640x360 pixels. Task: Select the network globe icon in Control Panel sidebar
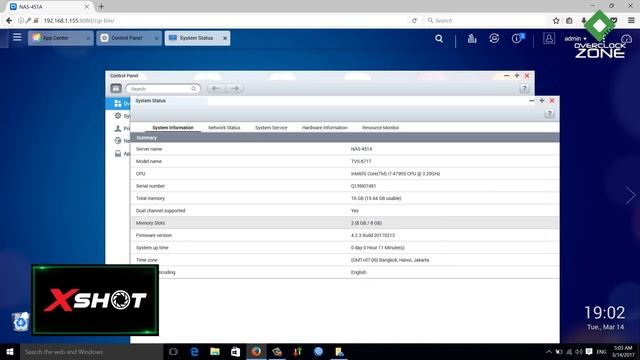tap(118, 141)
